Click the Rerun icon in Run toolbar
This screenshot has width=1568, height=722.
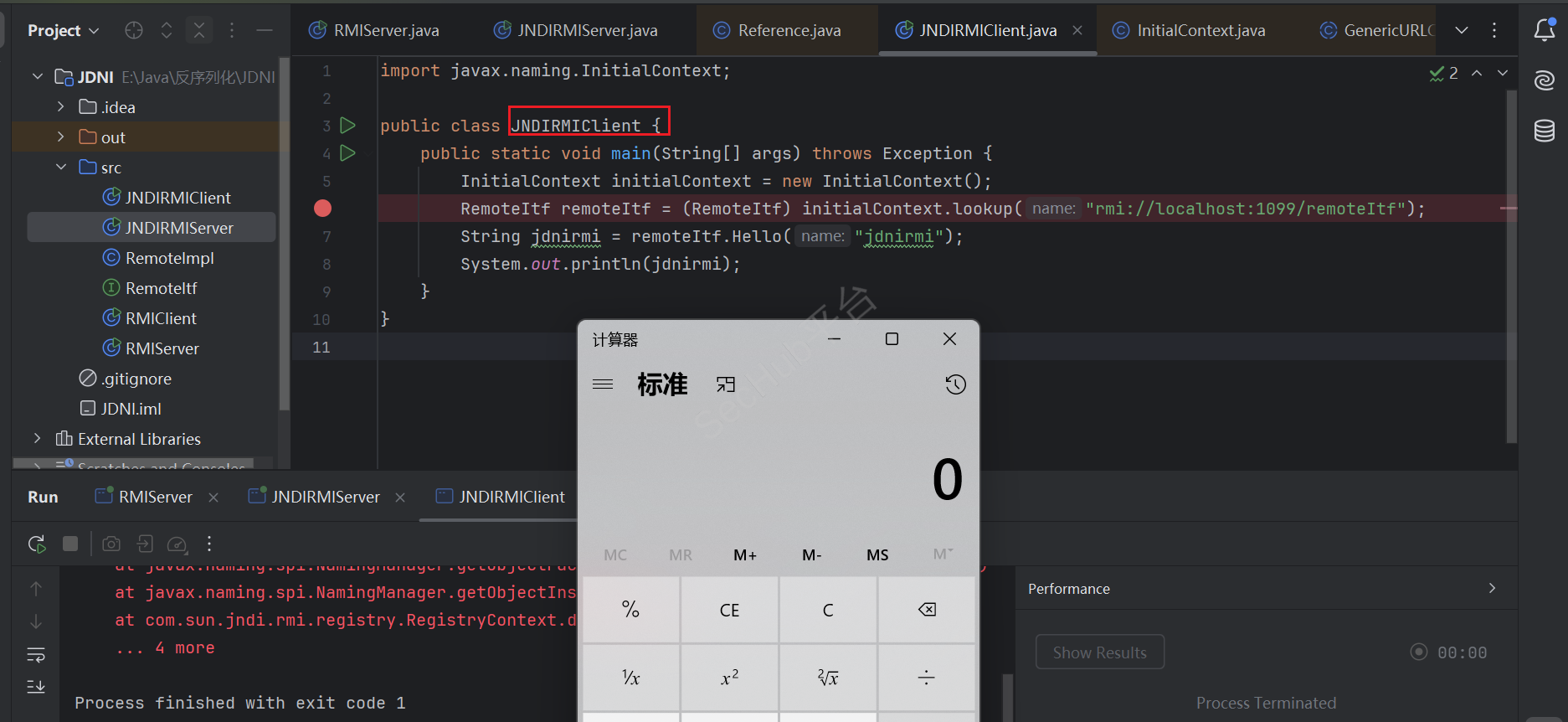click(x=37, y=544)
